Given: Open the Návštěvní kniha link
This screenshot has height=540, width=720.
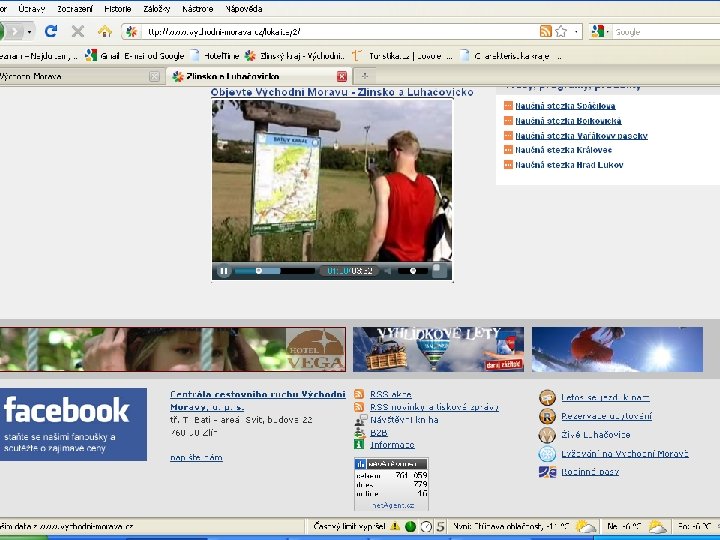Looking at the screenshot, I should (x=404, y=420).
